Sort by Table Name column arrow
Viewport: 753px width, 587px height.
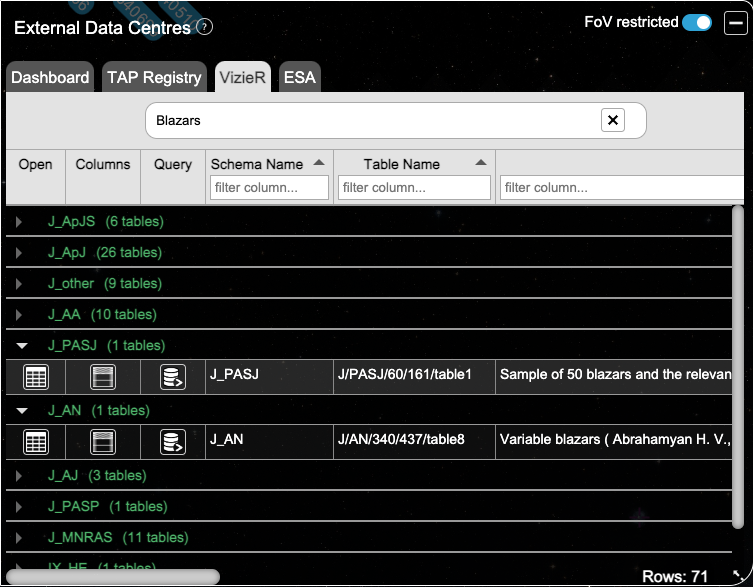click(481, 163)
